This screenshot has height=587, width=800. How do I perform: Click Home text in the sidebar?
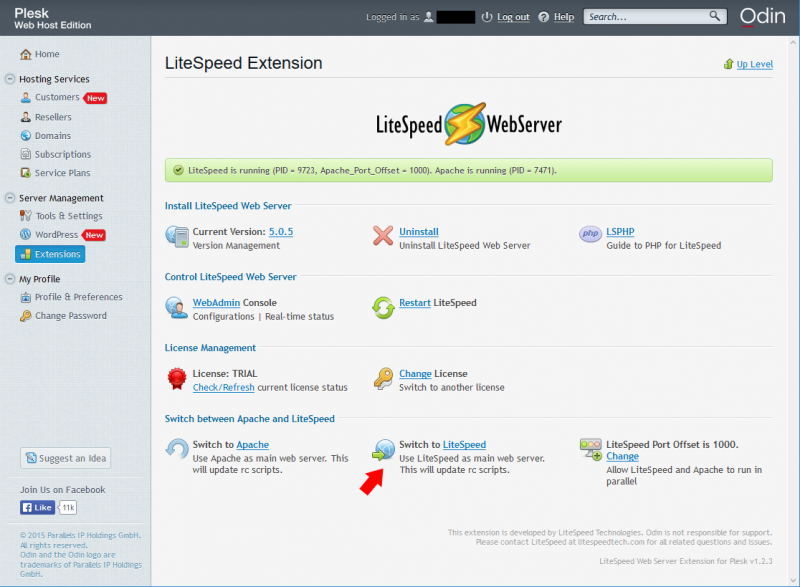[47, 54]
